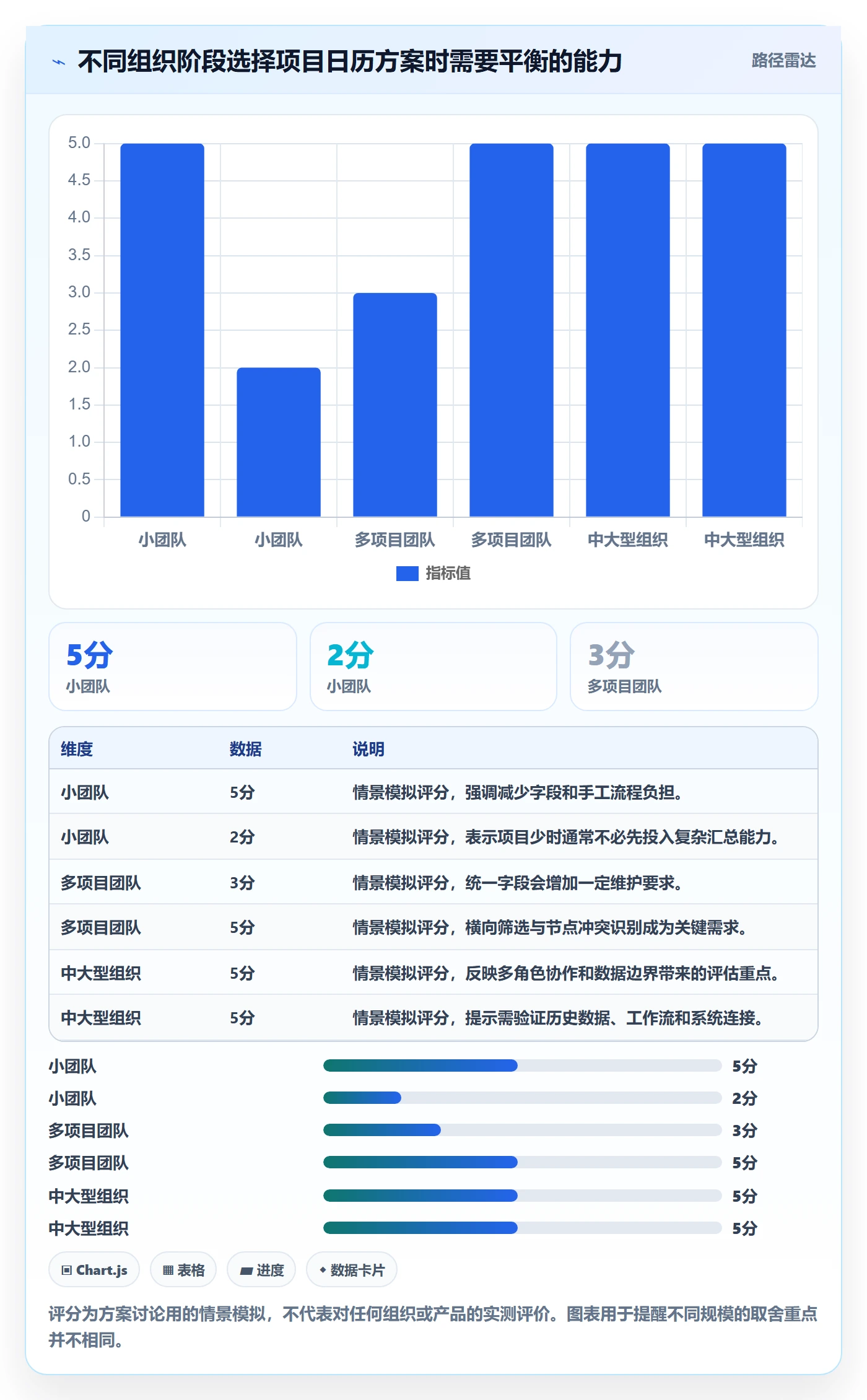Click the 3分 progress bar
This screenshot has width=867, height=1400.
pyautogui.click(x=523, y=1130)
